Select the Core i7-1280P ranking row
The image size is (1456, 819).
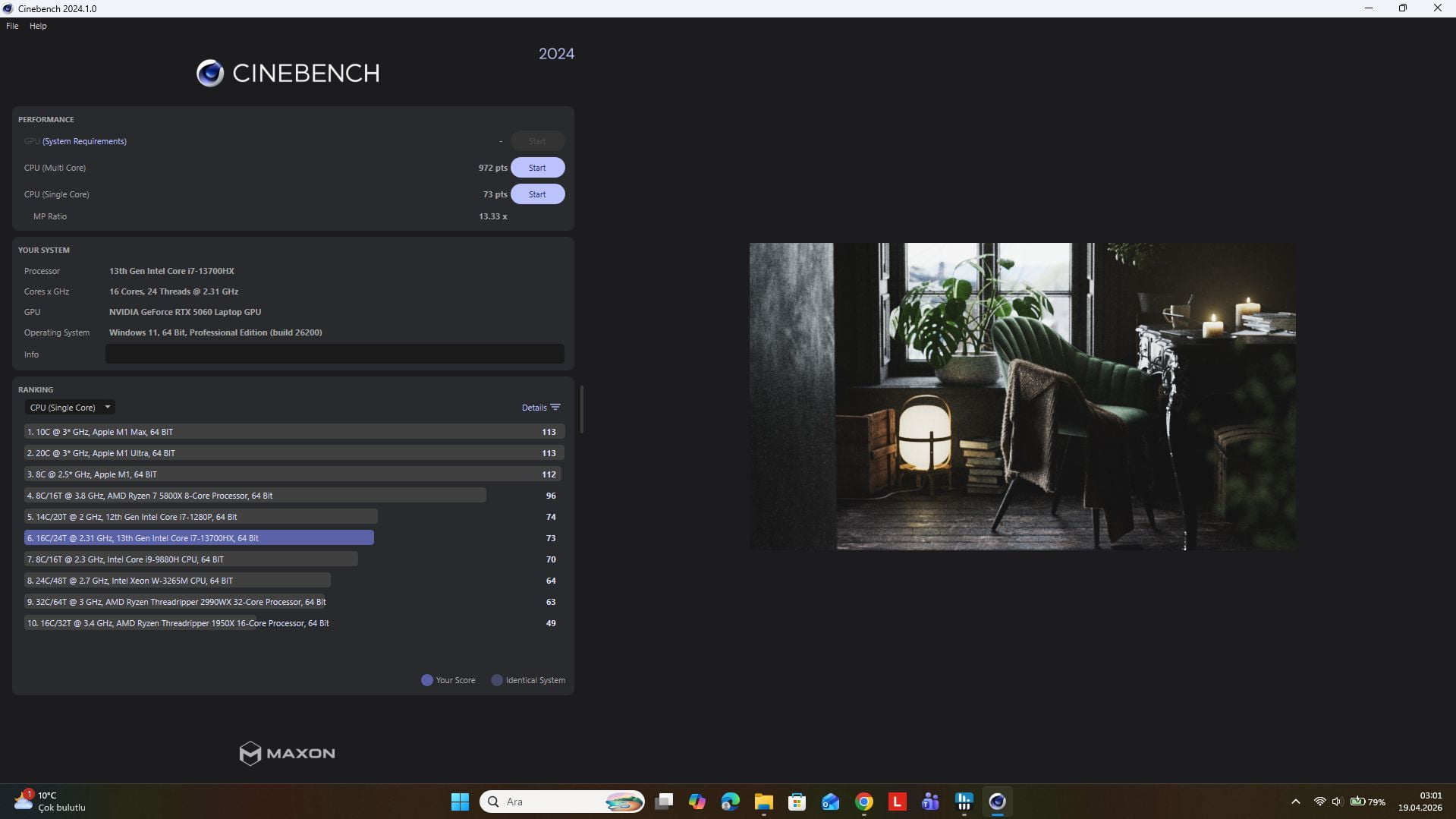[294, 517]
